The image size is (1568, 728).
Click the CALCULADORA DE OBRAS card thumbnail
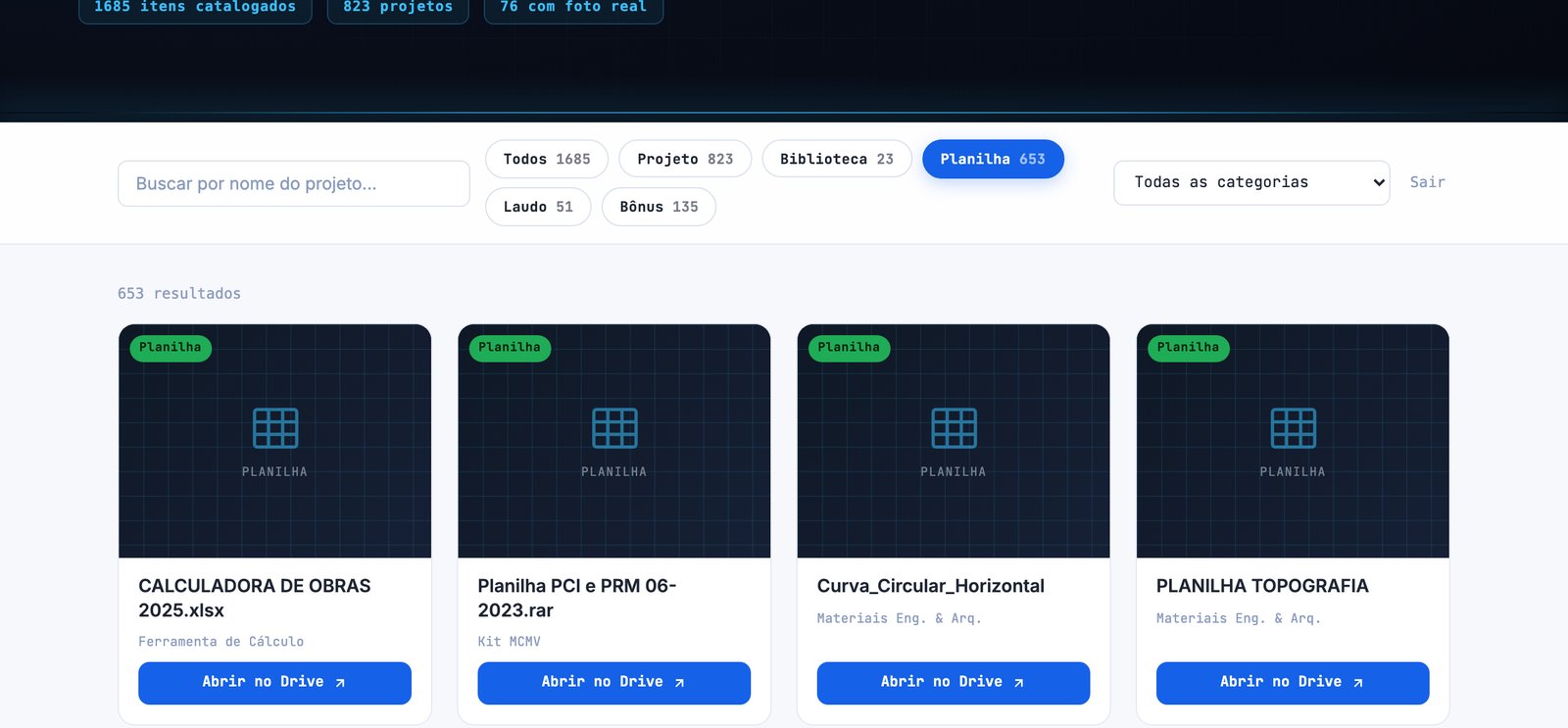pos(274,441)
